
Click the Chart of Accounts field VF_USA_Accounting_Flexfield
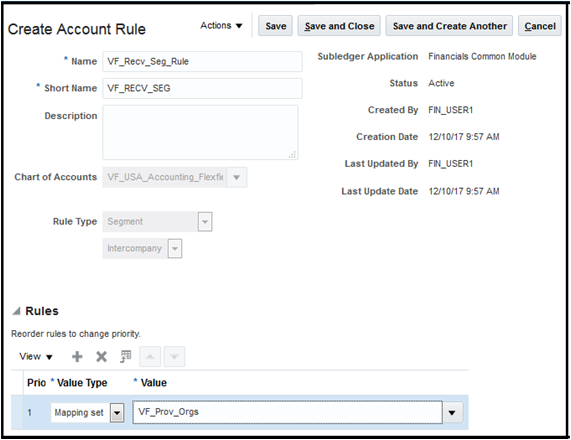[165, 177]
